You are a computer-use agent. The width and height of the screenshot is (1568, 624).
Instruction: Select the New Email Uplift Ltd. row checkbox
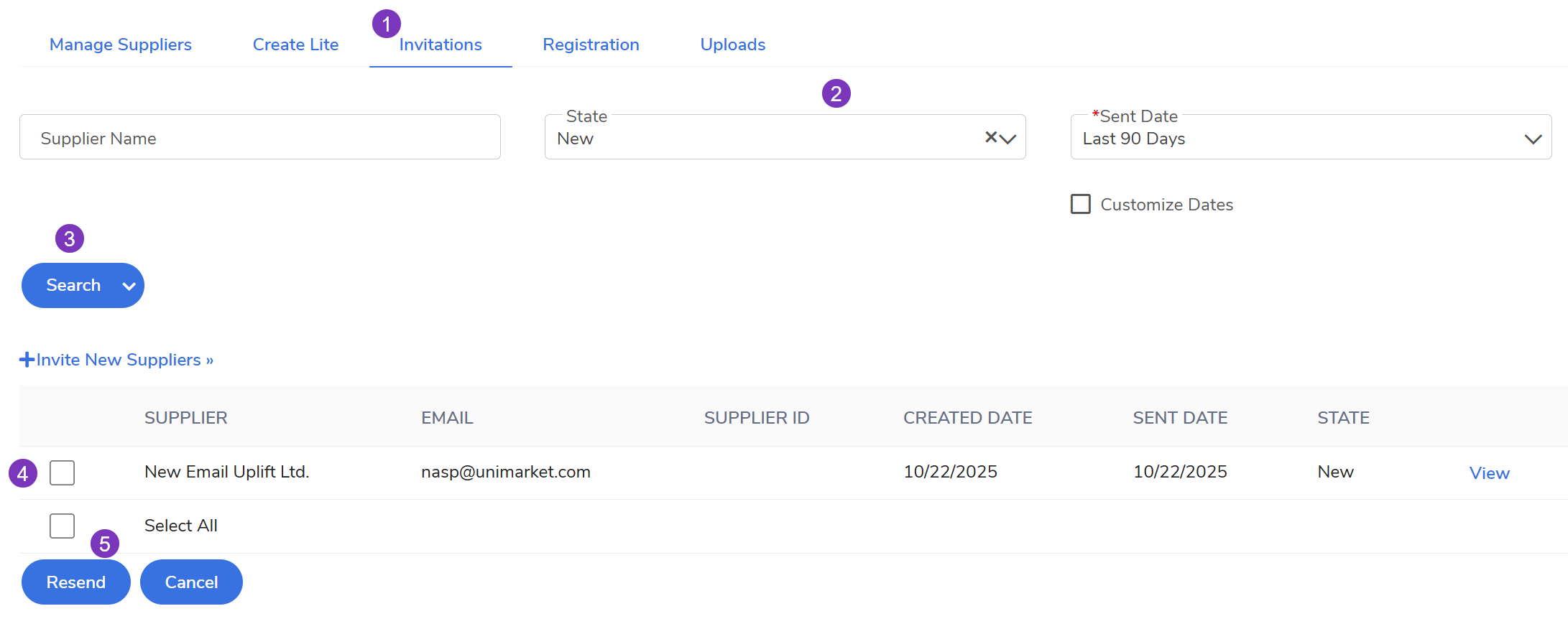[63, 472]
